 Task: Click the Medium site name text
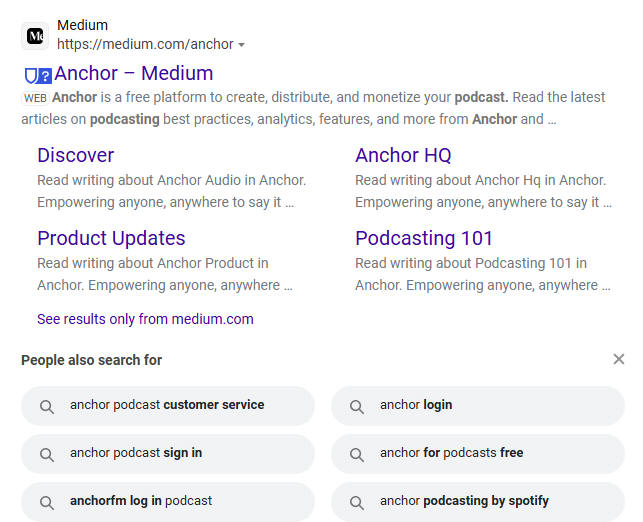tap(82, 25)
